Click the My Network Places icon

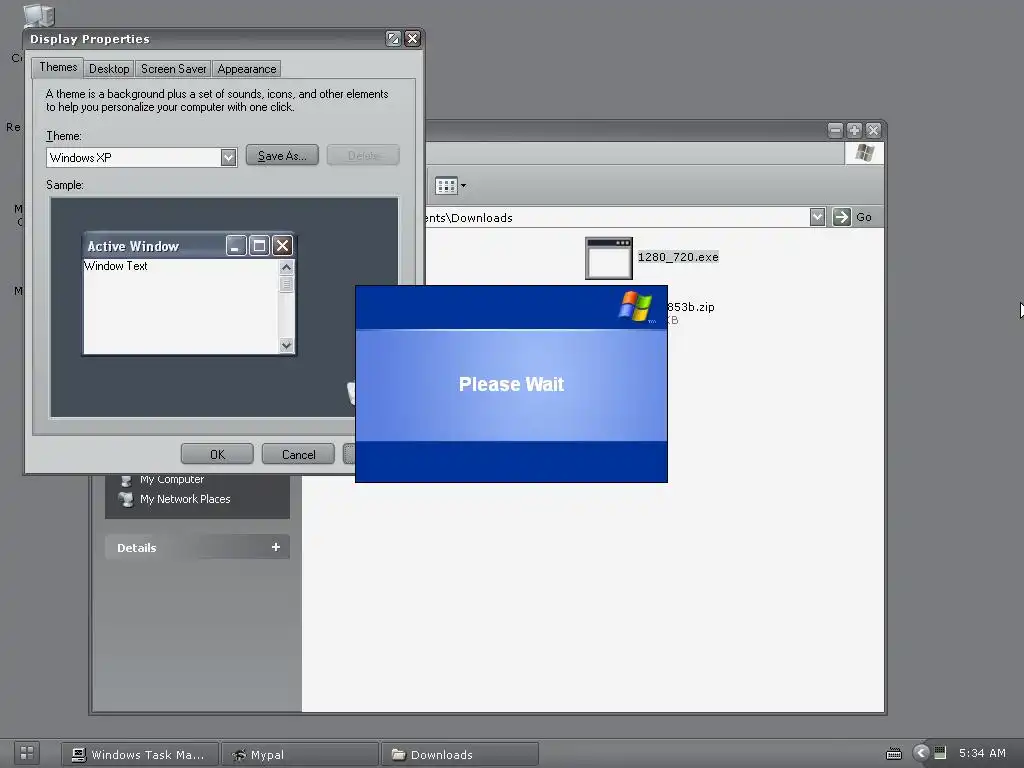[x=126, y=499]
